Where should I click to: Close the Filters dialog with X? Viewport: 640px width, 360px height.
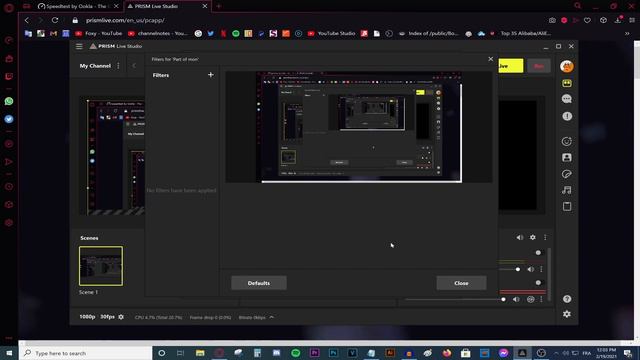point(491,59)
